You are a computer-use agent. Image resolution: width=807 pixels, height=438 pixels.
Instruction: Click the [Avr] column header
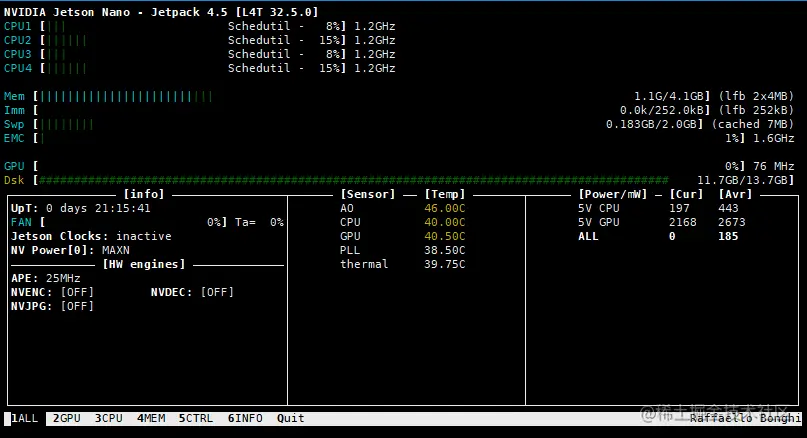coord(735,194)
